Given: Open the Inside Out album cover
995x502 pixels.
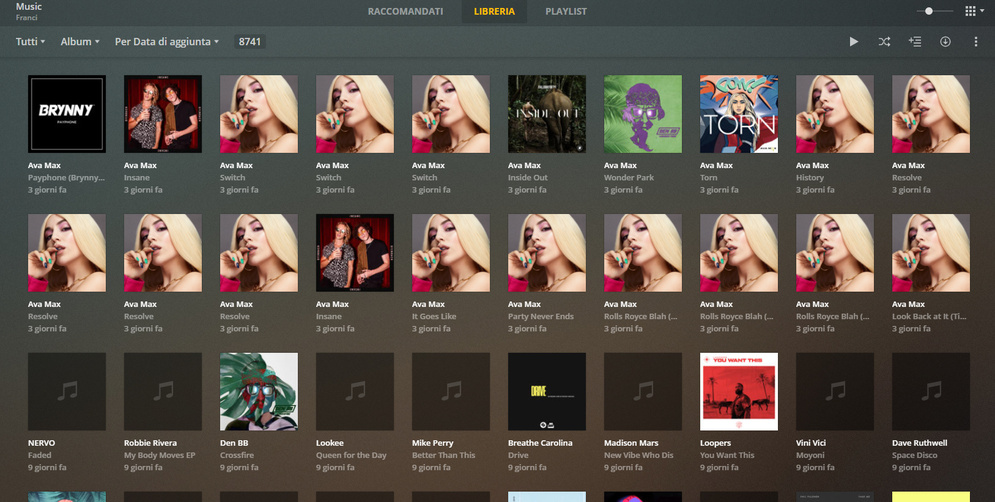Looking at the screenshot, I should [546, 114].
